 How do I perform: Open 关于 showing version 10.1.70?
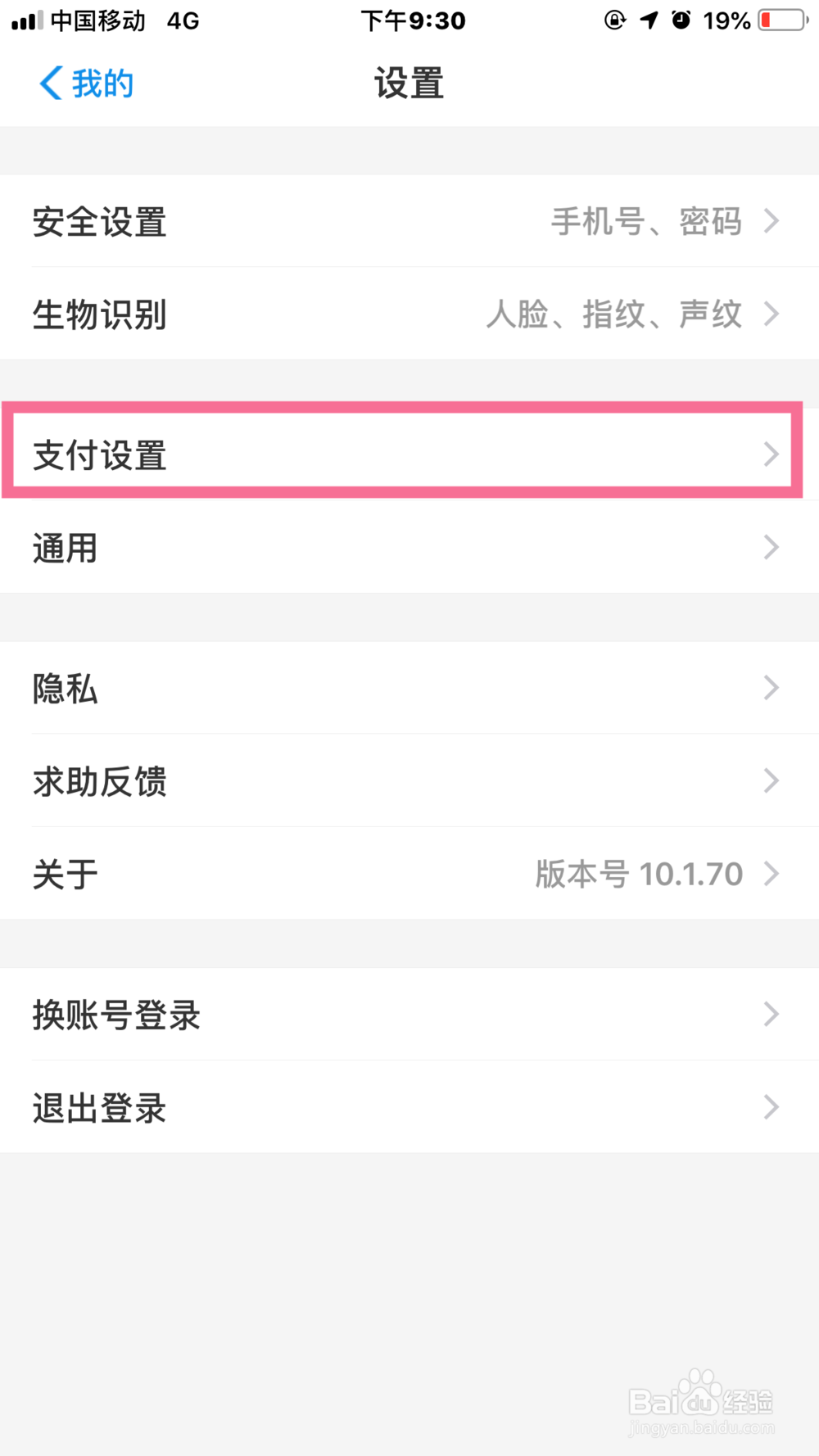(x=409, y=874)
